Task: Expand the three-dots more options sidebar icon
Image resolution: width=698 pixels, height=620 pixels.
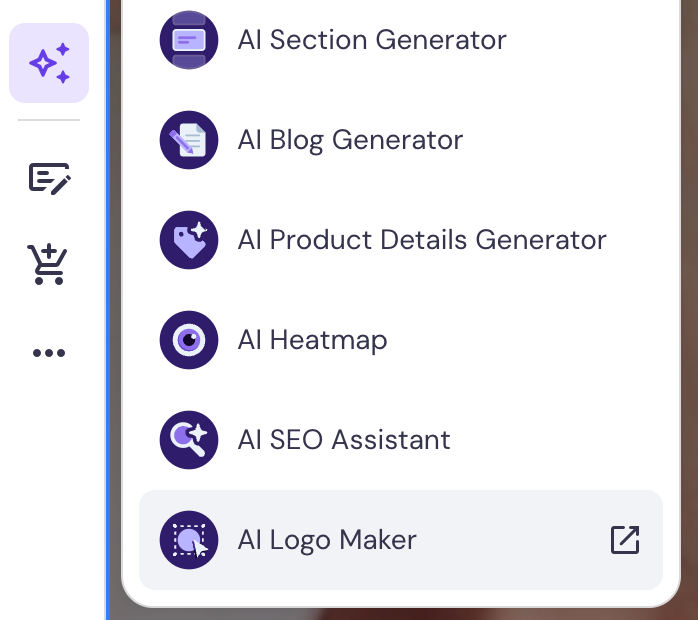Action: pyautogui.click(x=49, y=353)
